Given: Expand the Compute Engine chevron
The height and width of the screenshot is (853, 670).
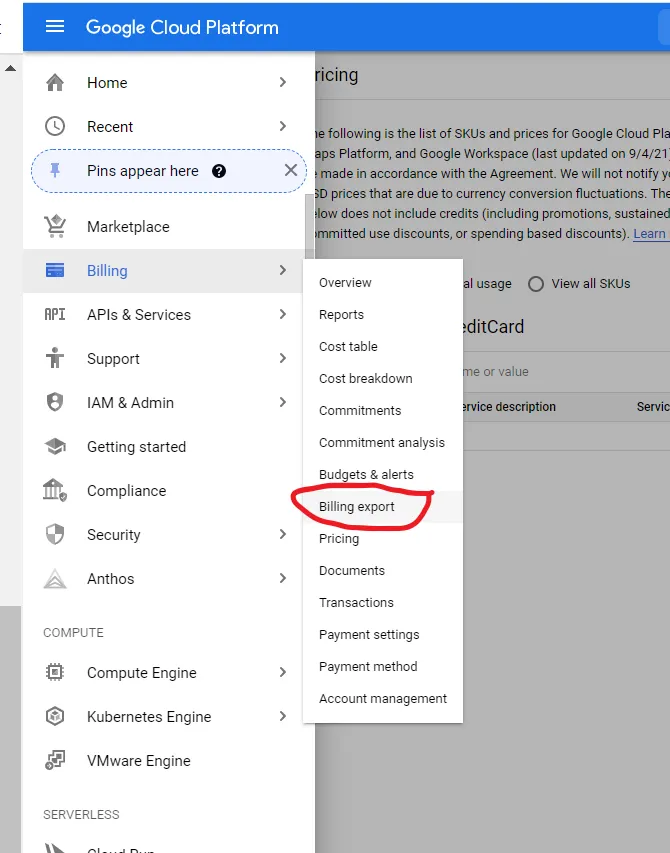Looking at the screenshot, I should pos(282,672).
